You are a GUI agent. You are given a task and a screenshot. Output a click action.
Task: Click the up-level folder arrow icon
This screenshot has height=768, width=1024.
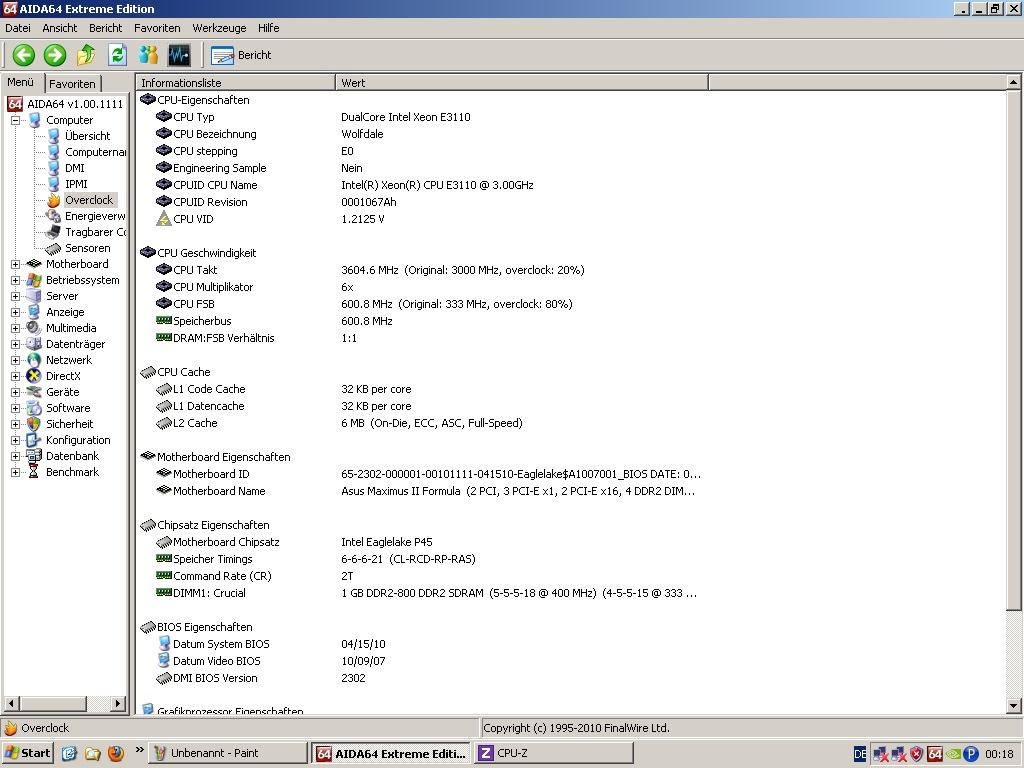click(86, 55)
